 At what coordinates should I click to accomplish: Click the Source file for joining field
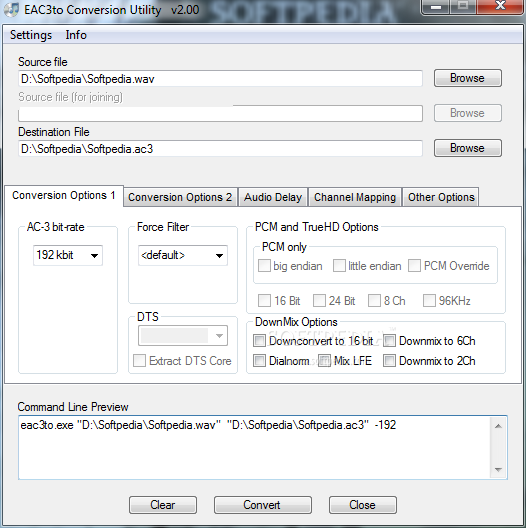220,113
